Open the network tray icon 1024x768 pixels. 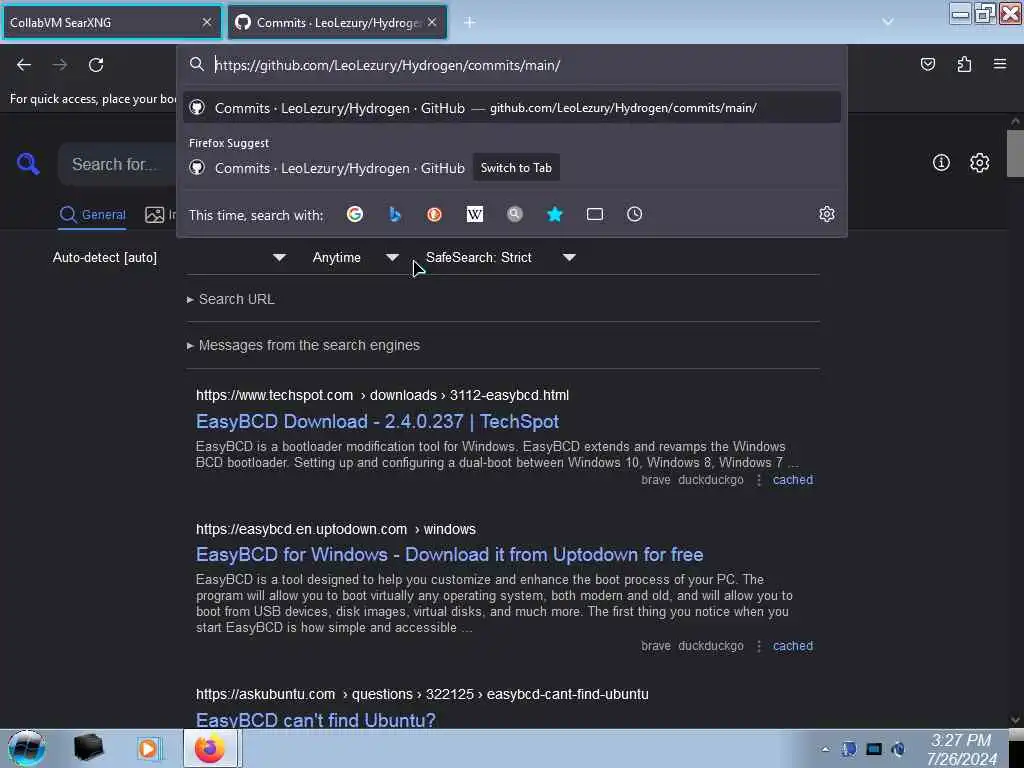pos(874,749)
